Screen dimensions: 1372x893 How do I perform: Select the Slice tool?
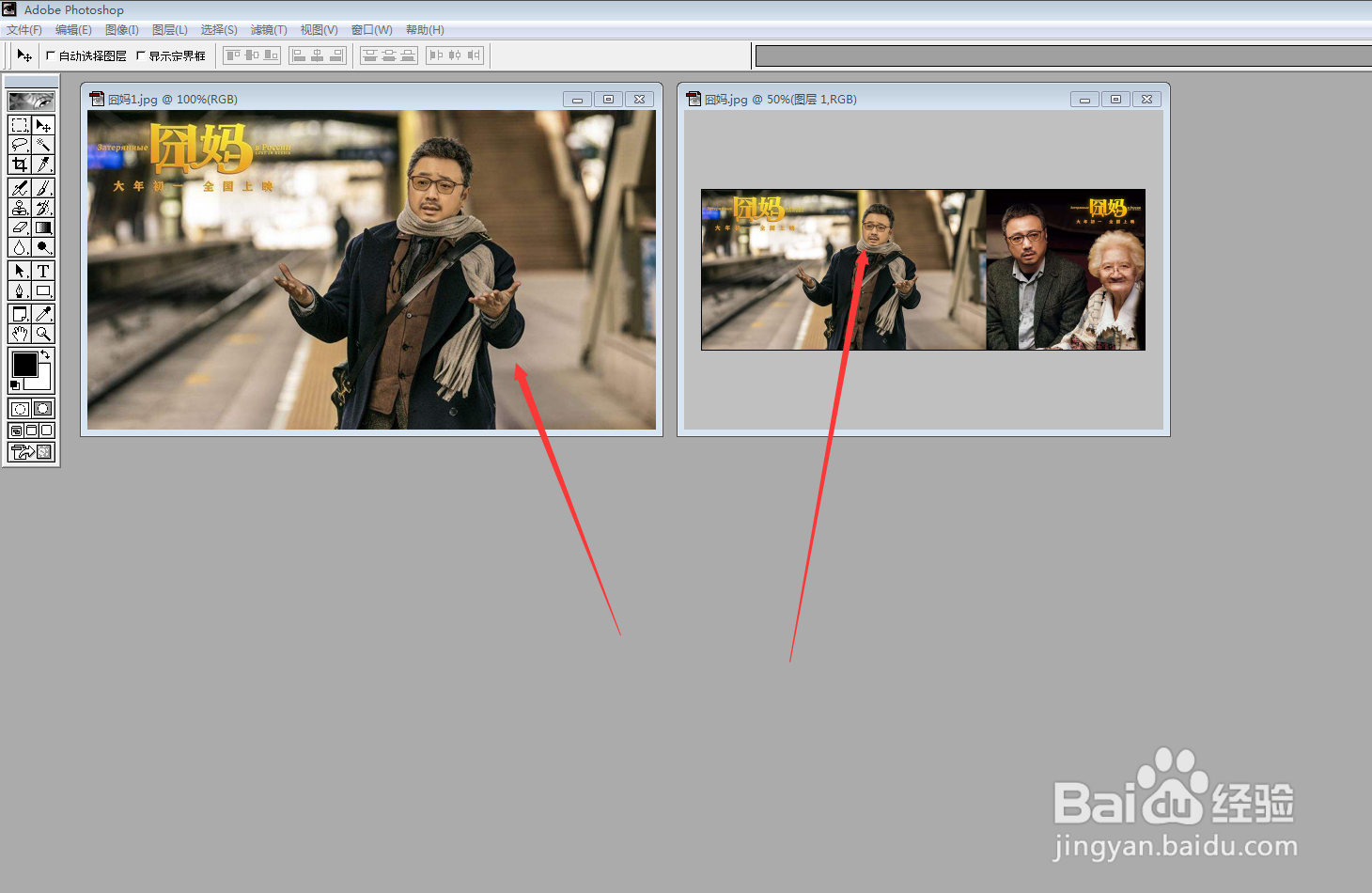[x=43, y=164]
